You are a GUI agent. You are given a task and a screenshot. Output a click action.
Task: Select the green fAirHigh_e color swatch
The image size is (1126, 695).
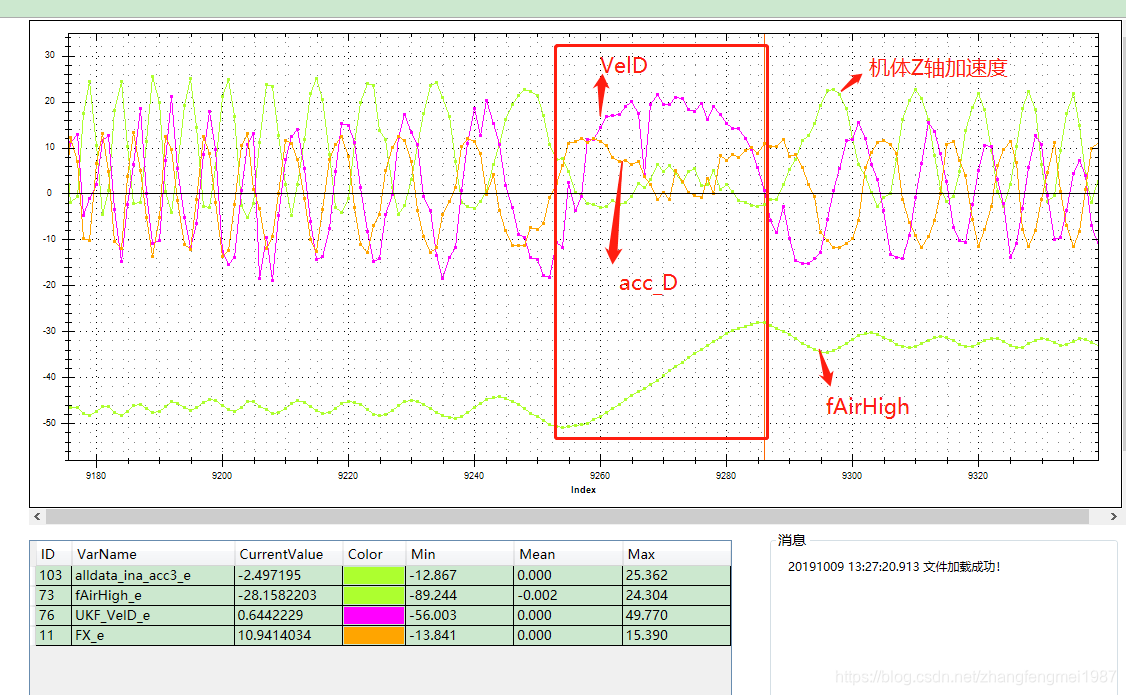(x=373, y=595)
